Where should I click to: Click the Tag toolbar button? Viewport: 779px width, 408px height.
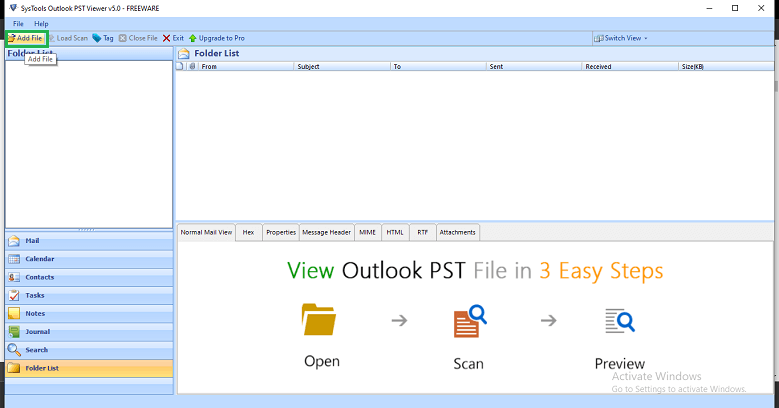pyautogui.click(x=103, y=38)
